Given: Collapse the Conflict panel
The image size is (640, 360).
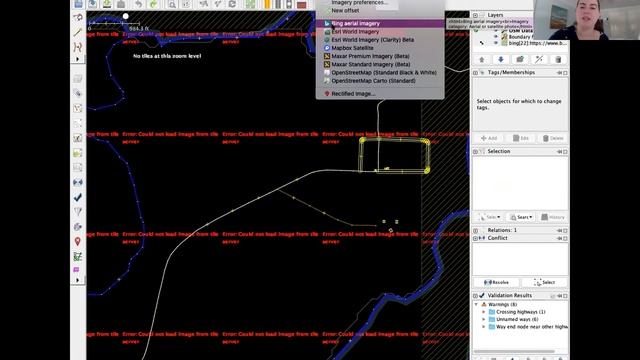Looking at the screenshot, I should point(476,238).
